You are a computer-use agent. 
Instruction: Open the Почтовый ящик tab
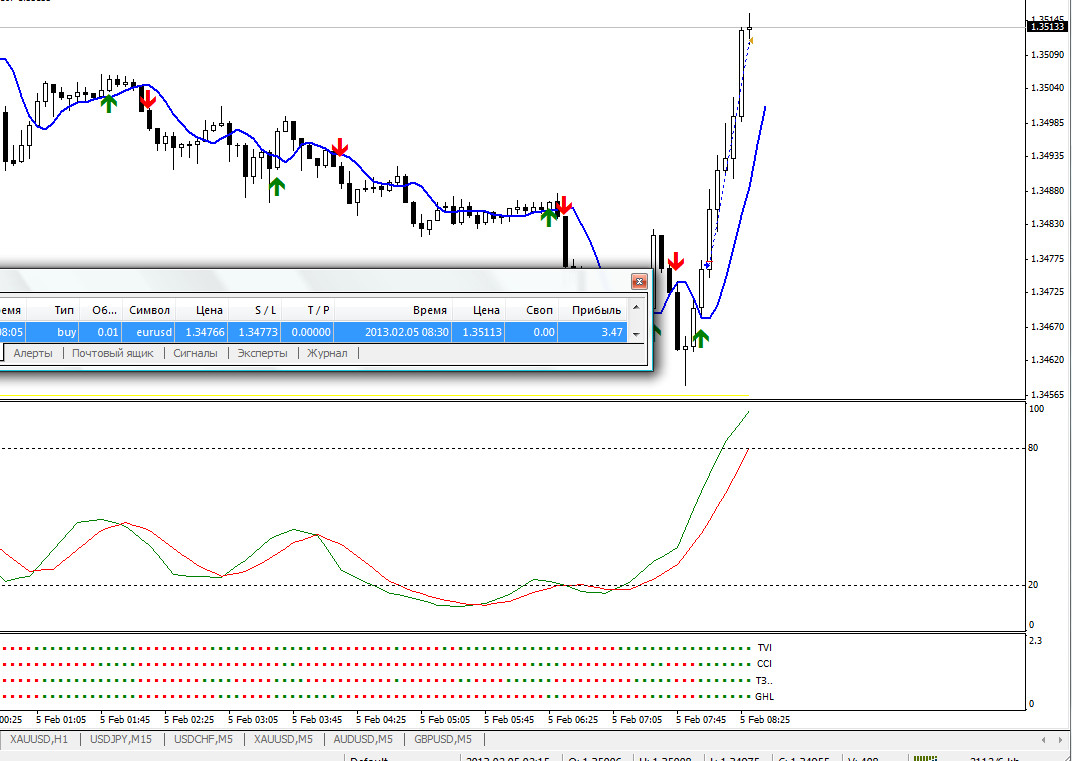click(x=113, y=353)
